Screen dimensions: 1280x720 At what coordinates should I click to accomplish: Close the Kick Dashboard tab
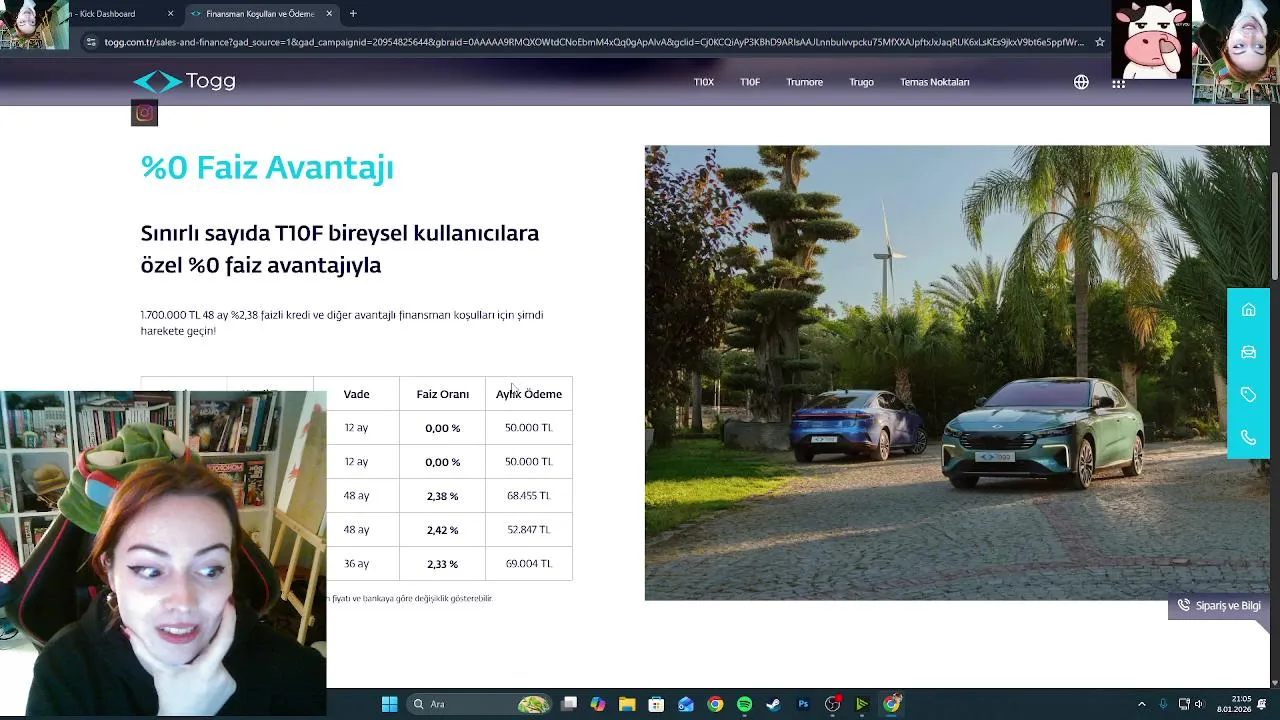(170, 14)
